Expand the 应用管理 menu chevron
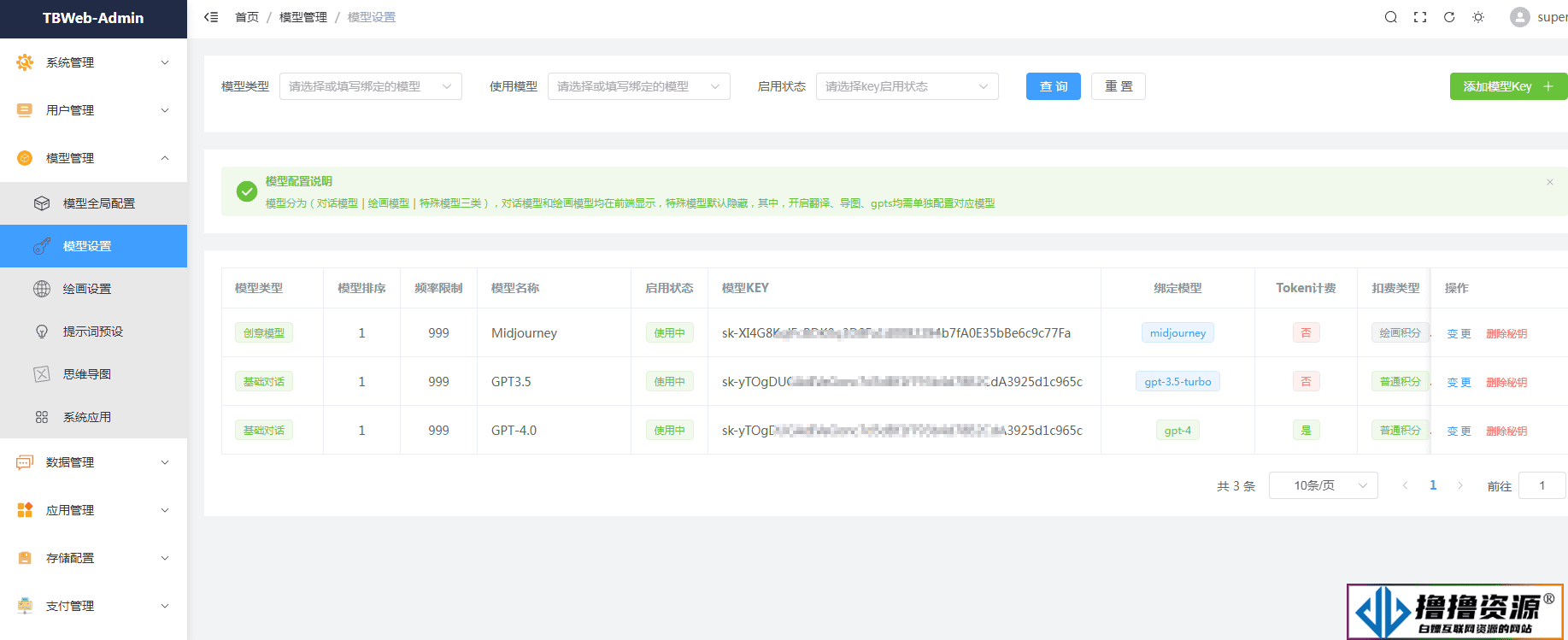 pos(165,510)
